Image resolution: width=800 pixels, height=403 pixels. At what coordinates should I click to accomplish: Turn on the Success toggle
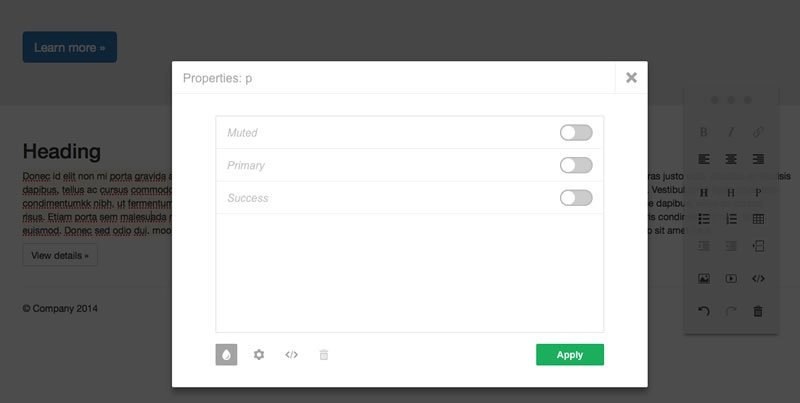tap(576, 198)
